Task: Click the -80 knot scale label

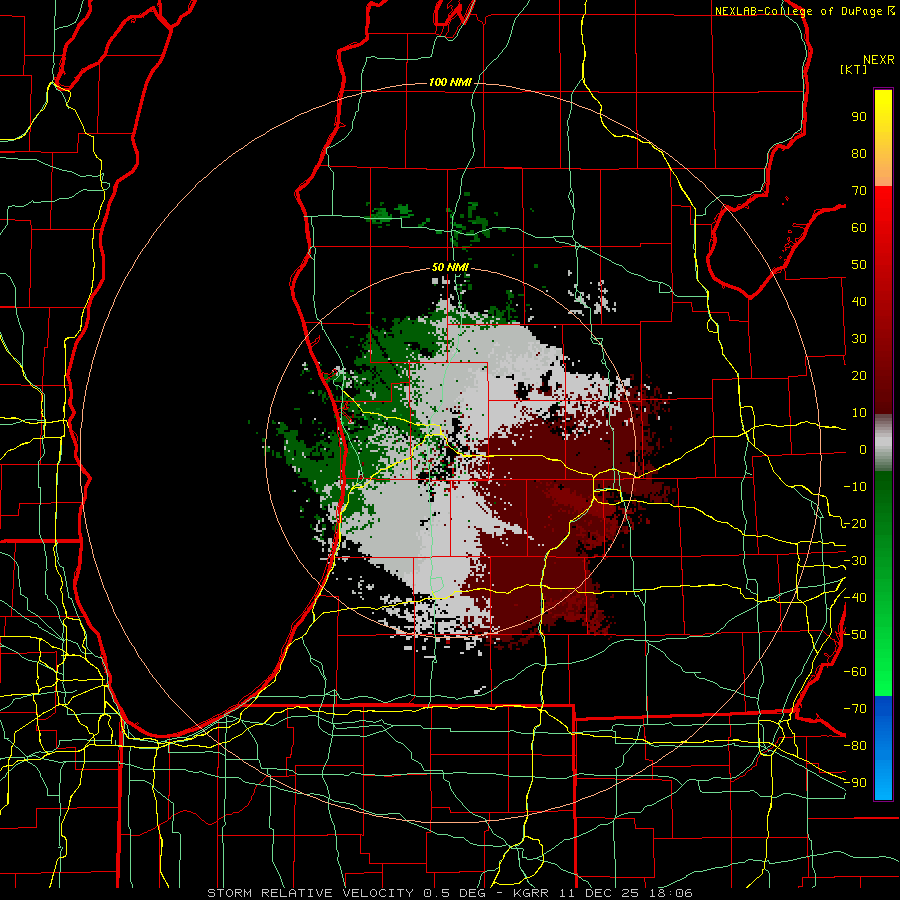Action: pyautogui.click(x=855, y=746)
